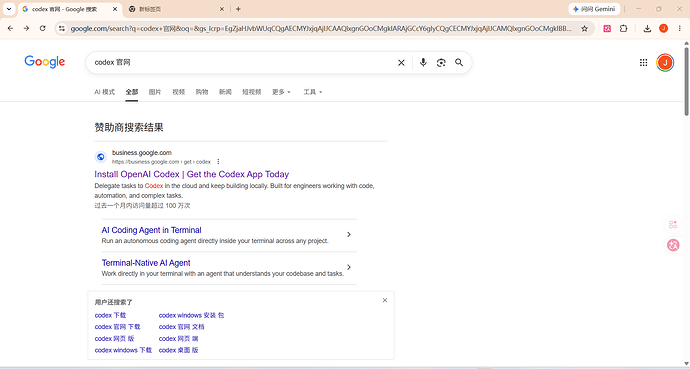Switch to the 新标签页 tab
690x369 pixels.
(x=176, y=9)
